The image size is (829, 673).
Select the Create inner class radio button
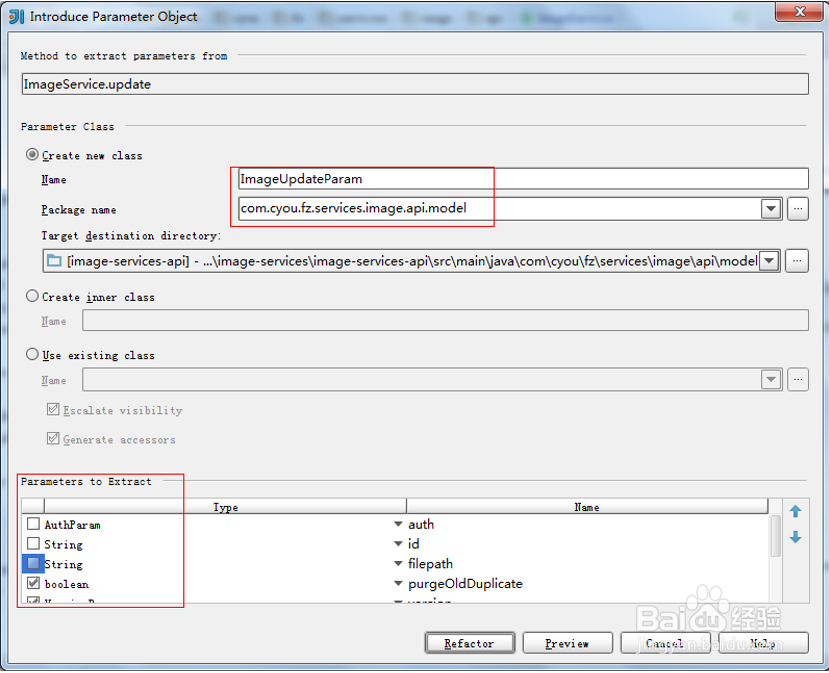[32, 296]
